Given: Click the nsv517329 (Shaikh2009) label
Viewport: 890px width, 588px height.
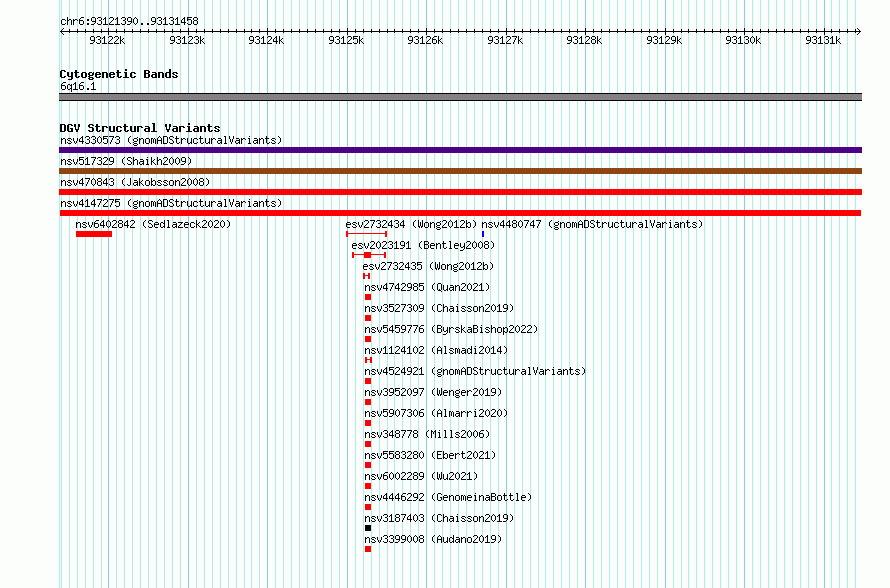Looking at the screenshot, I should pos(126,161).
